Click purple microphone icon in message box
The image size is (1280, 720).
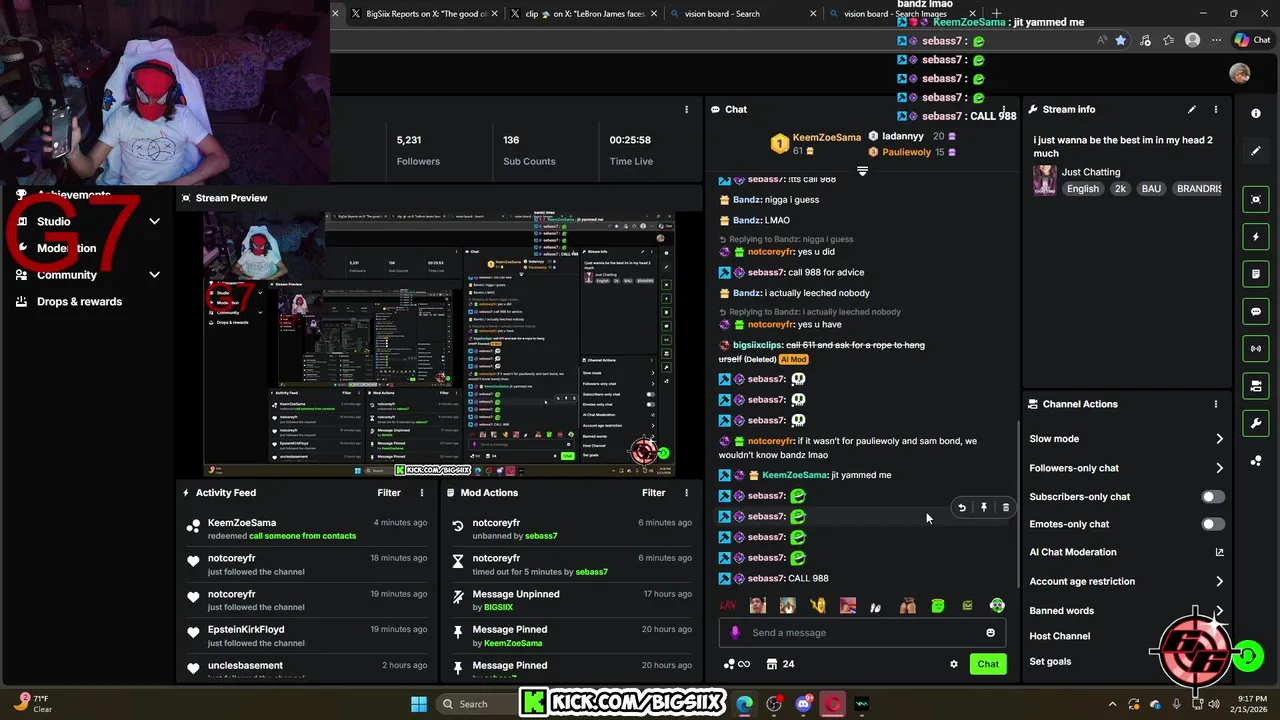(735, 633)
